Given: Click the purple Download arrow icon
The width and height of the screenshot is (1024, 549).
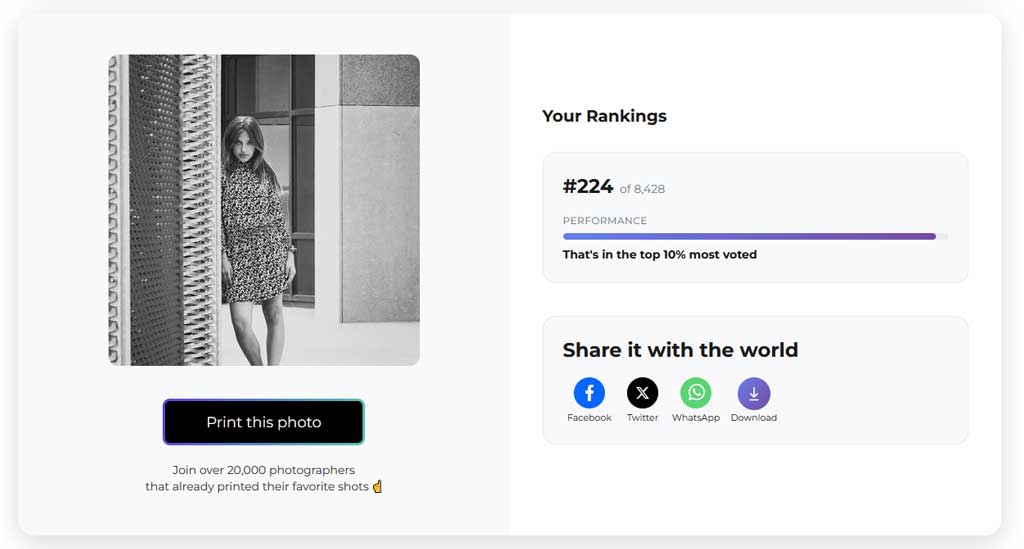Looking at the screenshot, I should click(754, 393).
